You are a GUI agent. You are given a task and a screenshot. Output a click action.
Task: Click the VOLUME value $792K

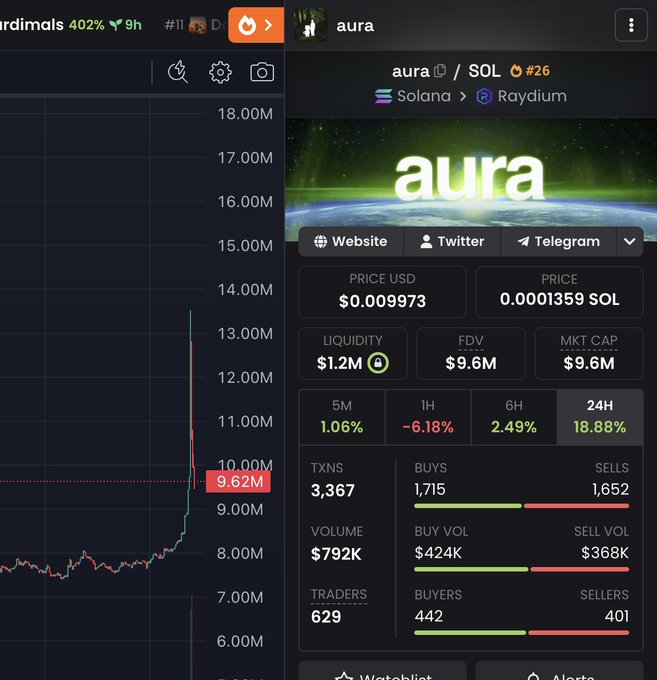click(x=336, y=554)
